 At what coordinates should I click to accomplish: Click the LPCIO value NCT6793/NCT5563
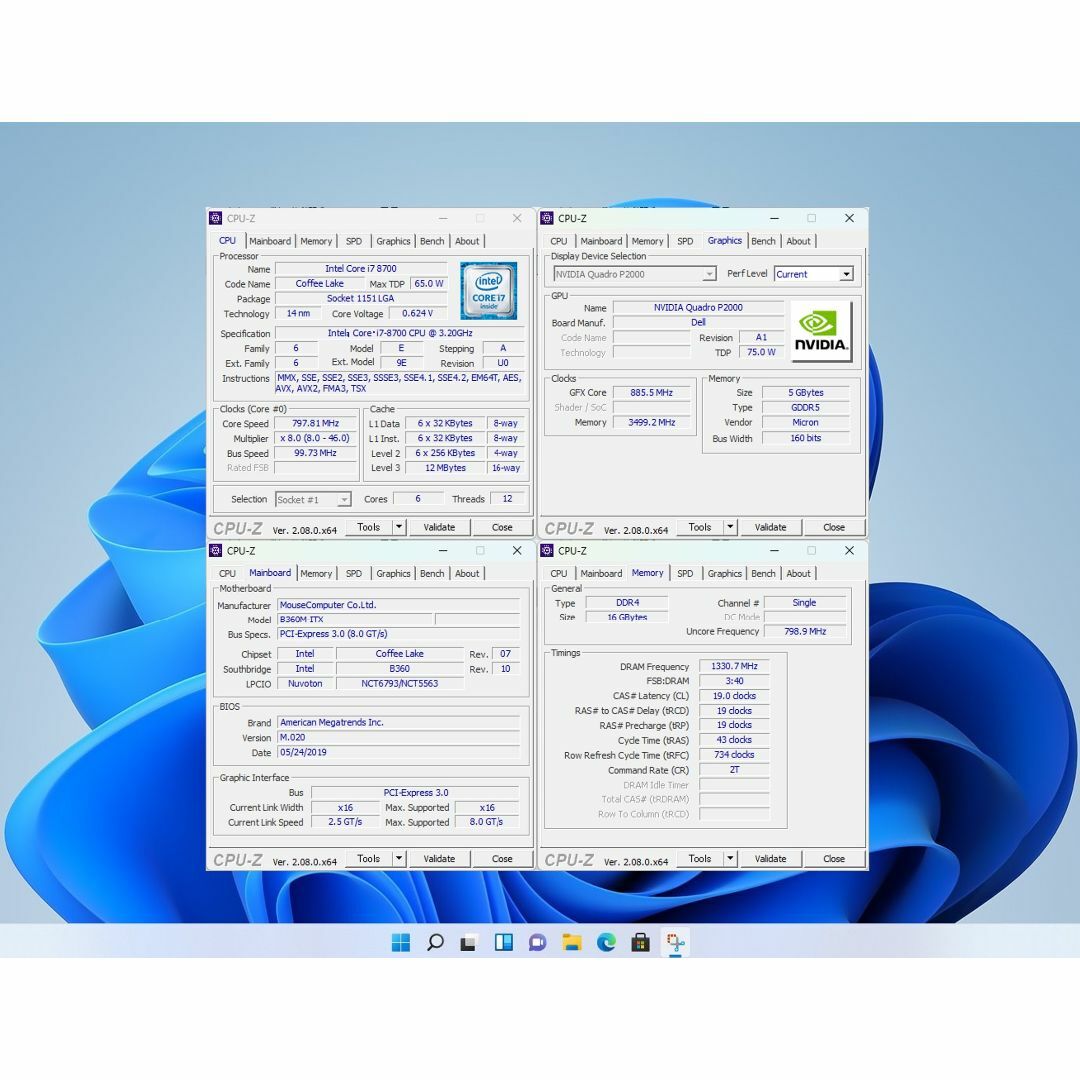399,683
